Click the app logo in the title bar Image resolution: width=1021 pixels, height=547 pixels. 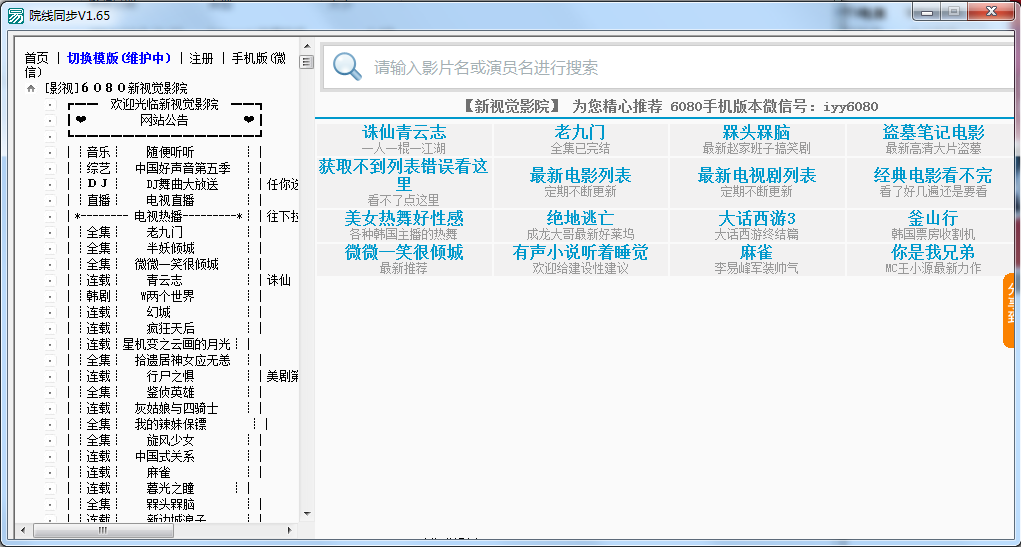15,15
